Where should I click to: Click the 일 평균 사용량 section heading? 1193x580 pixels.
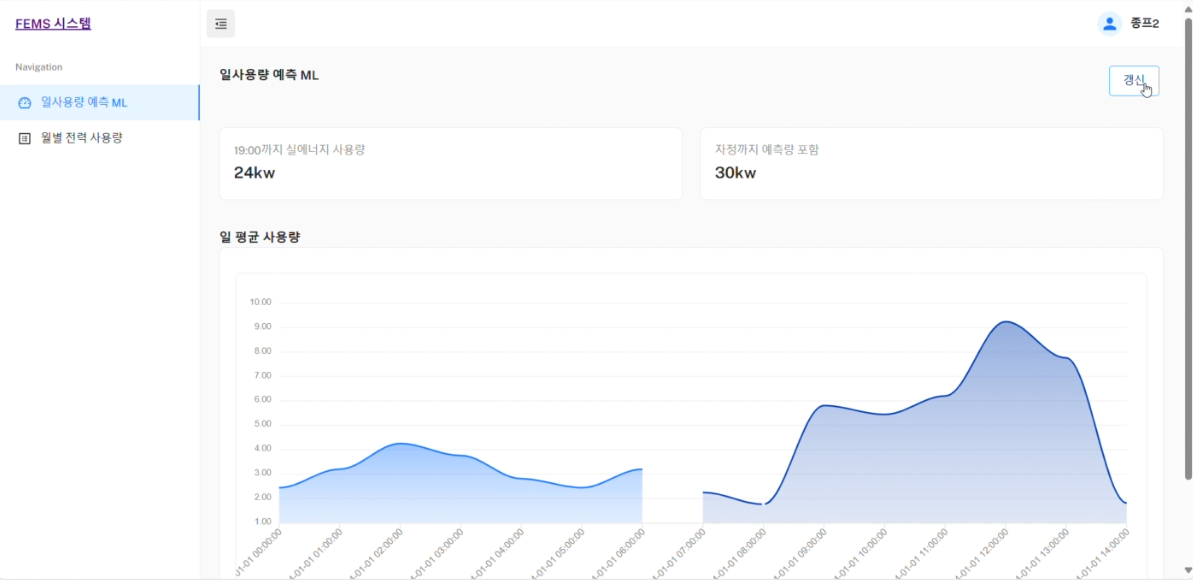tap(260, 237)
